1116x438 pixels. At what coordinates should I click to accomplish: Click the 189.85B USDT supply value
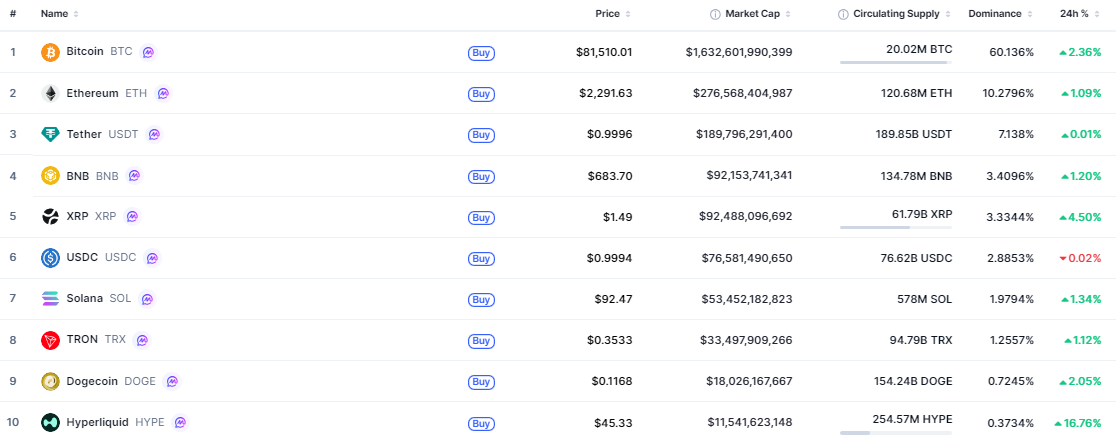pyautogui.click(x=914, y=134)
